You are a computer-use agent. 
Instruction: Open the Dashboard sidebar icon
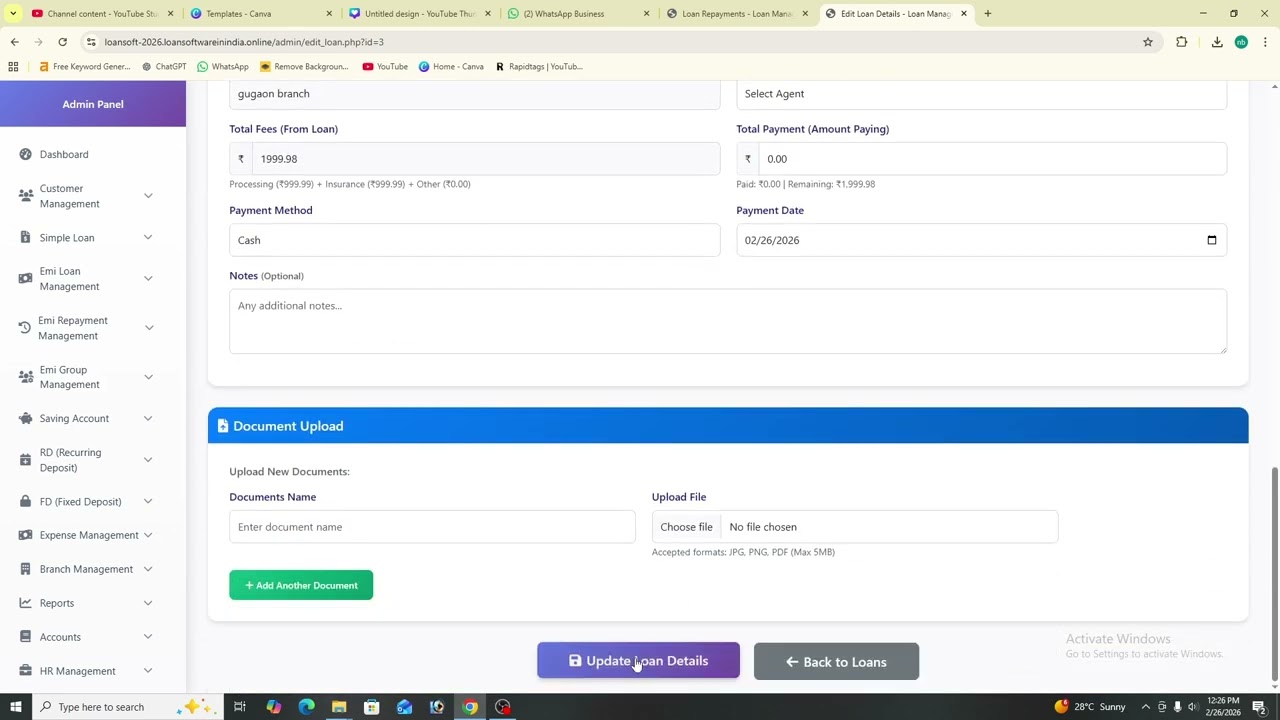tap(25, 154)
